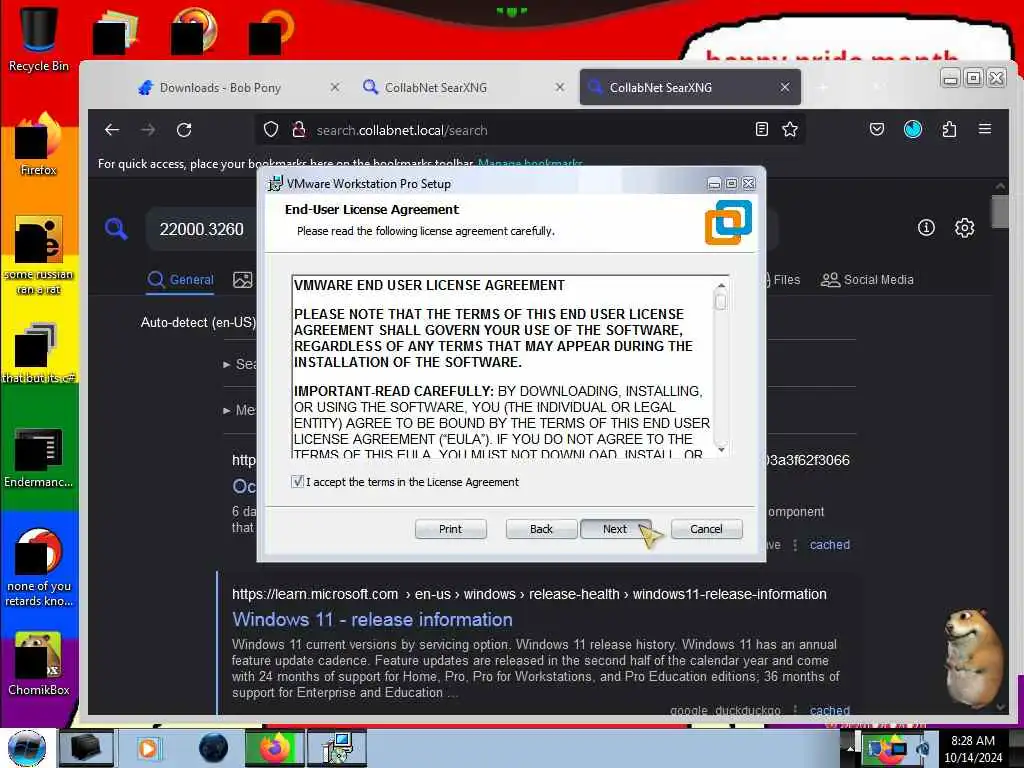Screen dimensions: 1024x768
Task: Toggle reader view icon in address bar
Action: 761,129
